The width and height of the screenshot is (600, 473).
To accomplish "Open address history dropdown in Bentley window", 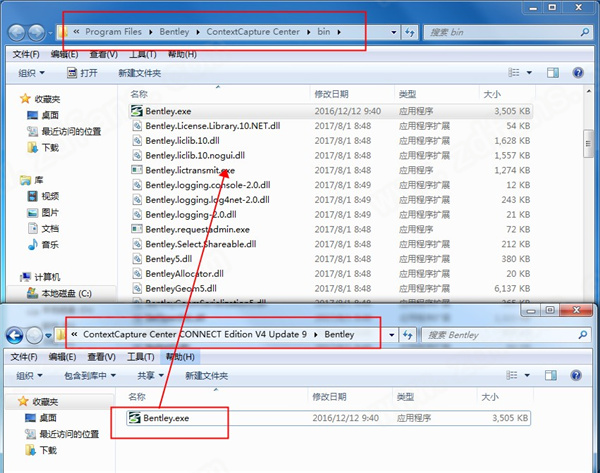I will coord(391,335).
